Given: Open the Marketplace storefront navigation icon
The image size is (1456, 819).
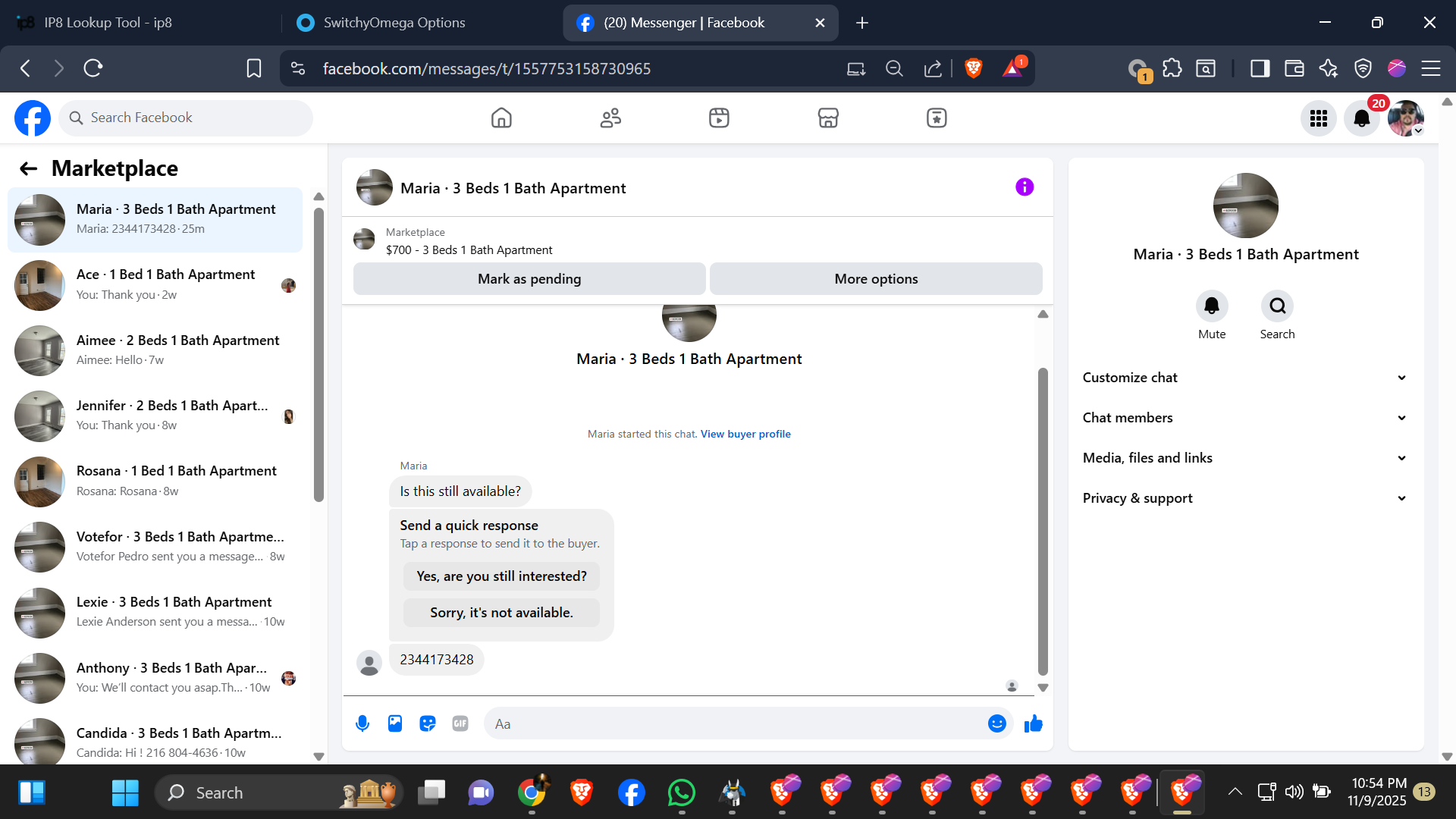Looking at the screenshot, I should click(x=828, y=118).
